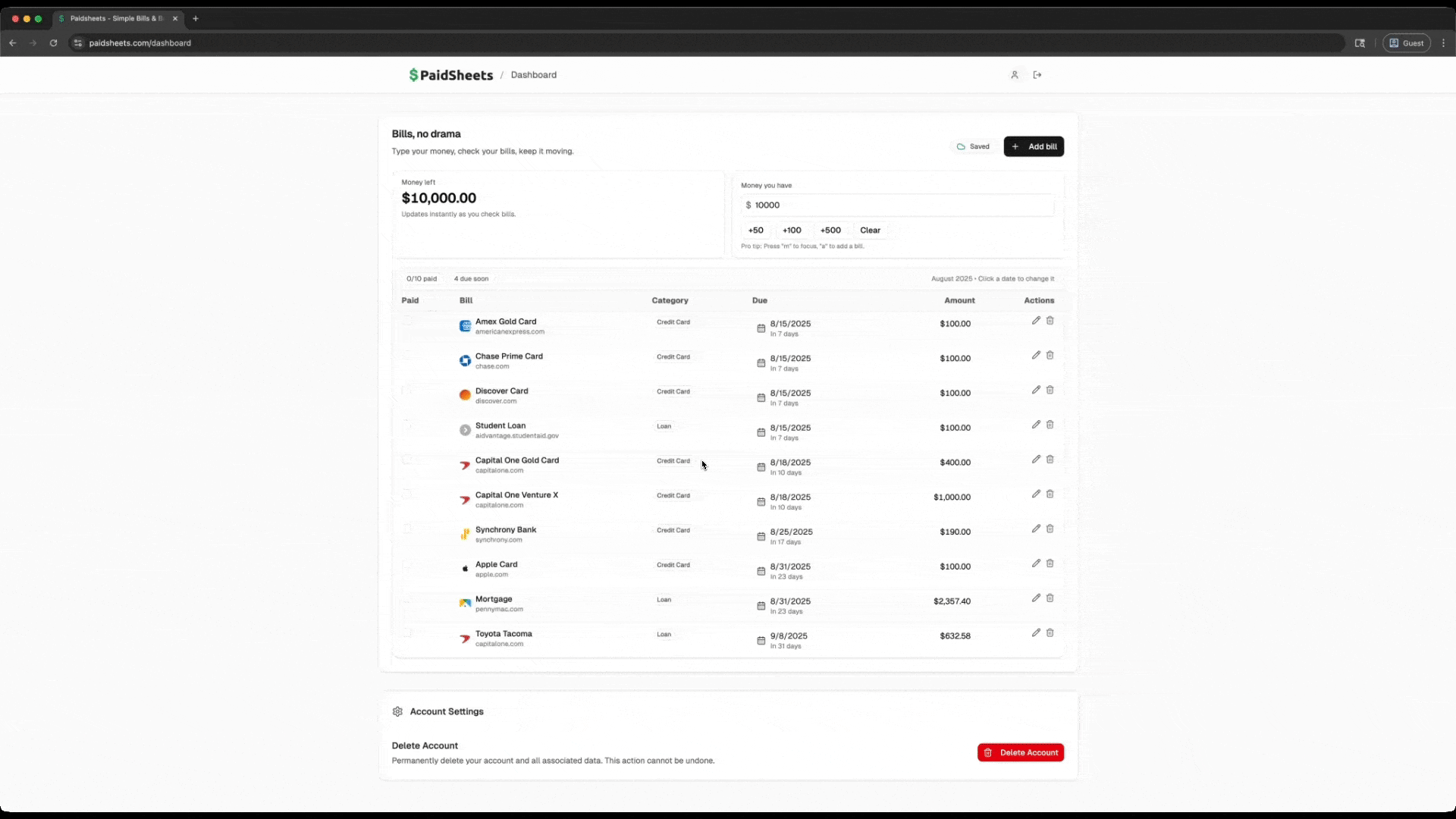Click the 0/10 paid badge
This screenshot has height=819, width=1456.
tap(422, 279)
